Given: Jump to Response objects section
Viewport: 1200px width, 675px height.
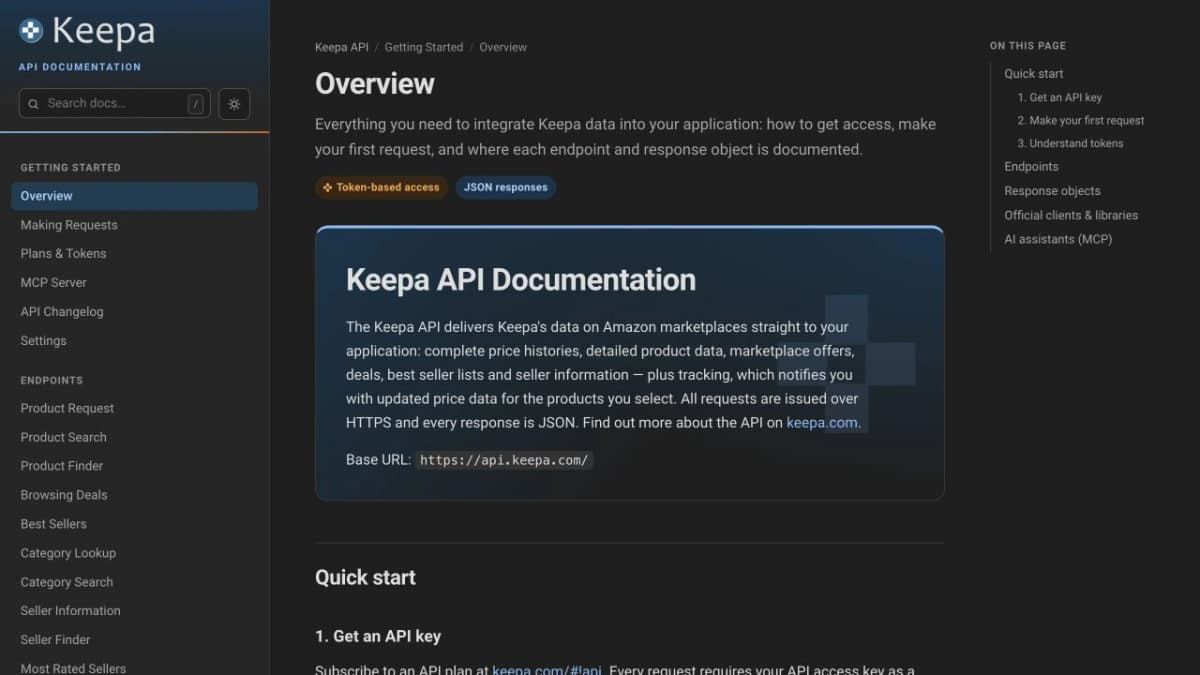Looking at the screenshot, I should (1052, 191).
